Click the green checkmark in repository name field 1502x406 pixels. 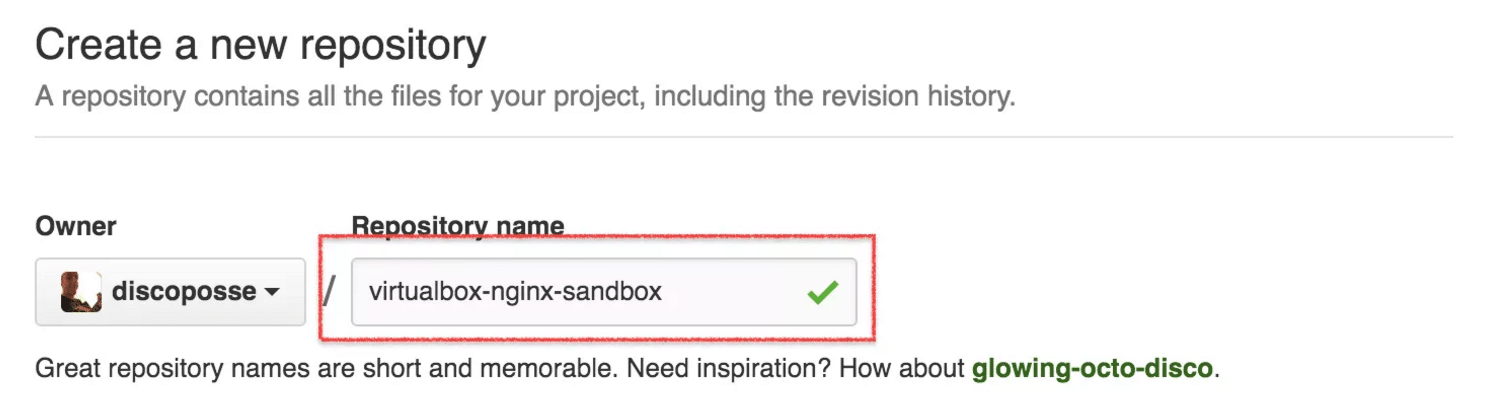pyautogui.click(x=823, y=293)
